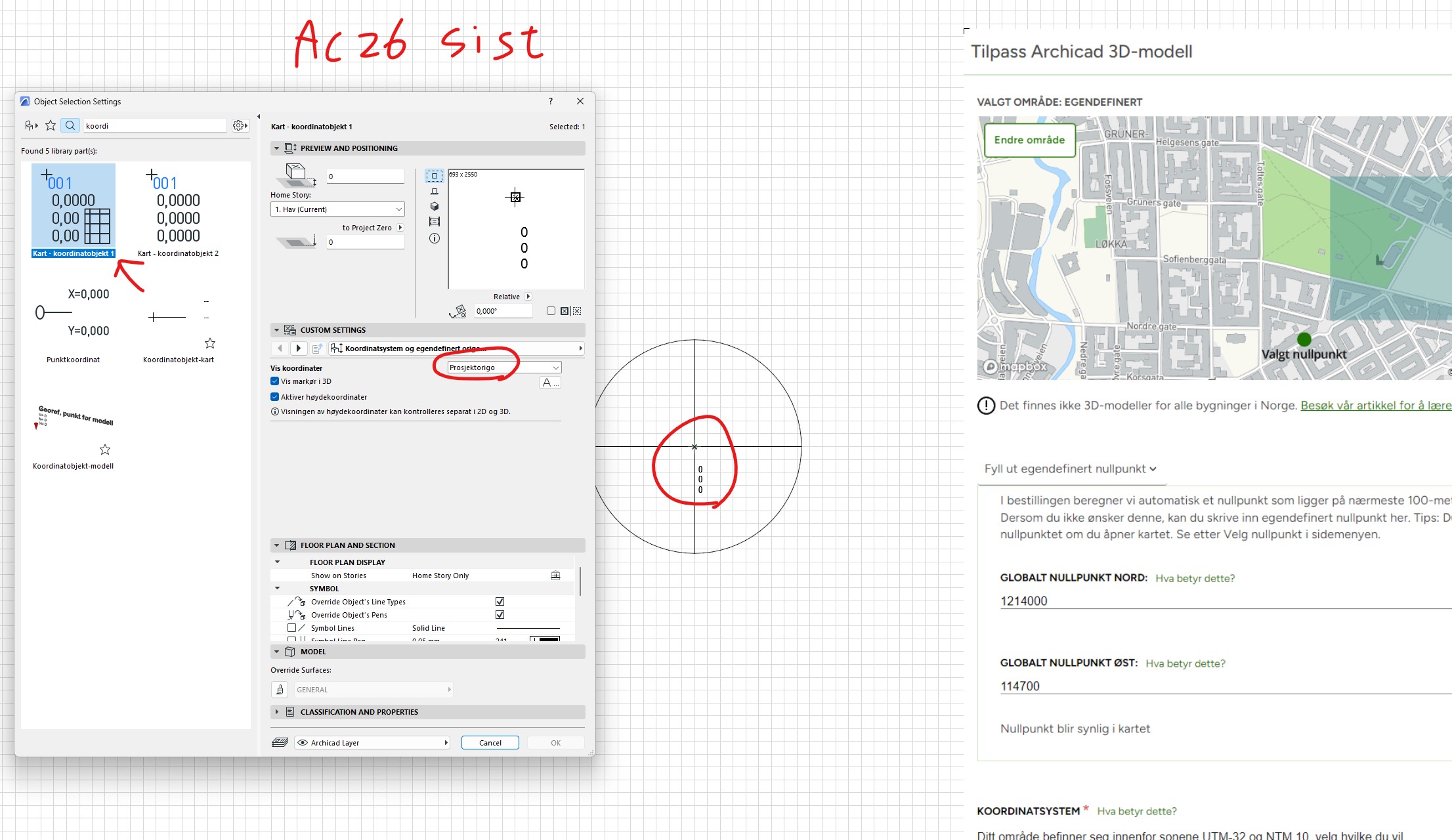Click the Endre område button

tap(1029, 140)
